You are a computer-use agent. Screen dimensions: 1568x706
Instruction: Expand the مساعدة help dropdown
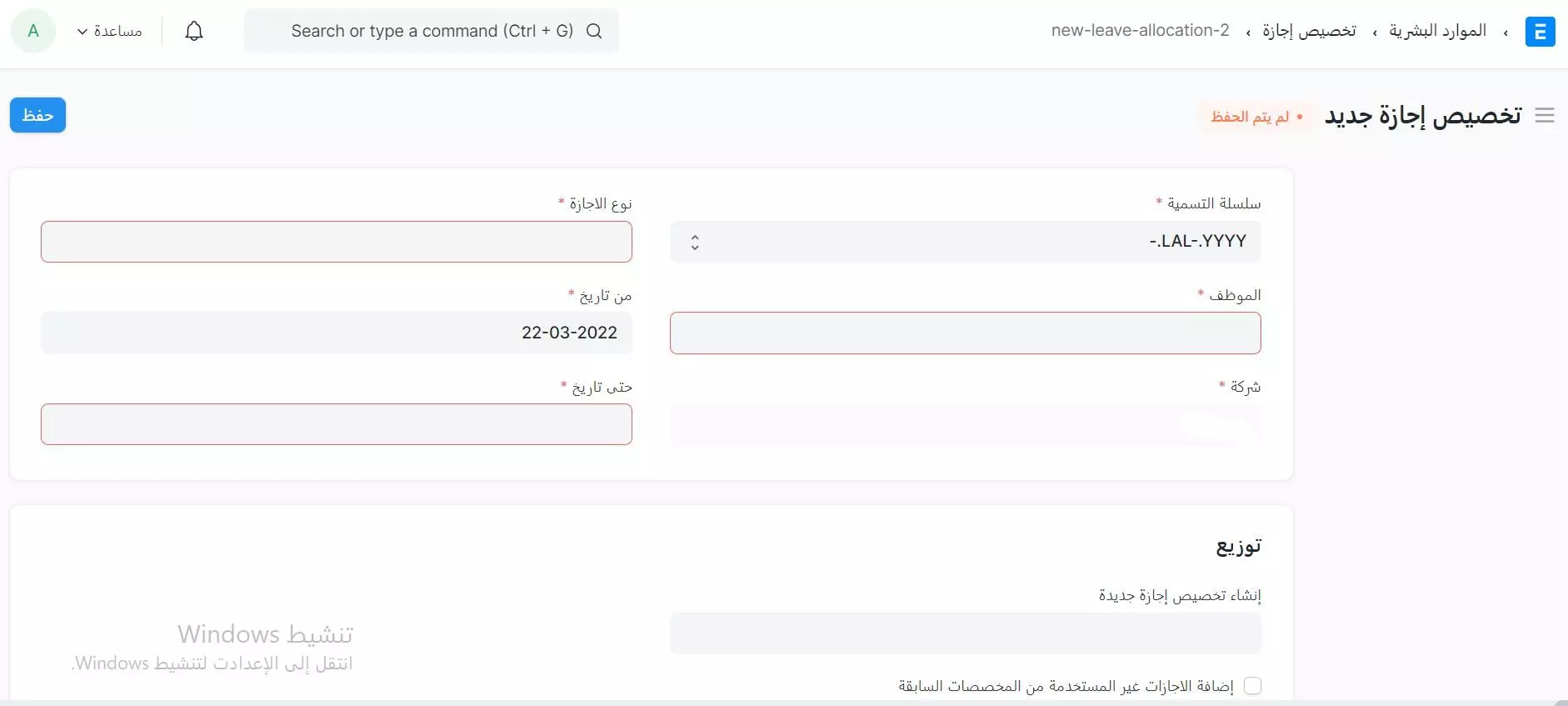[x=109, y=31]
